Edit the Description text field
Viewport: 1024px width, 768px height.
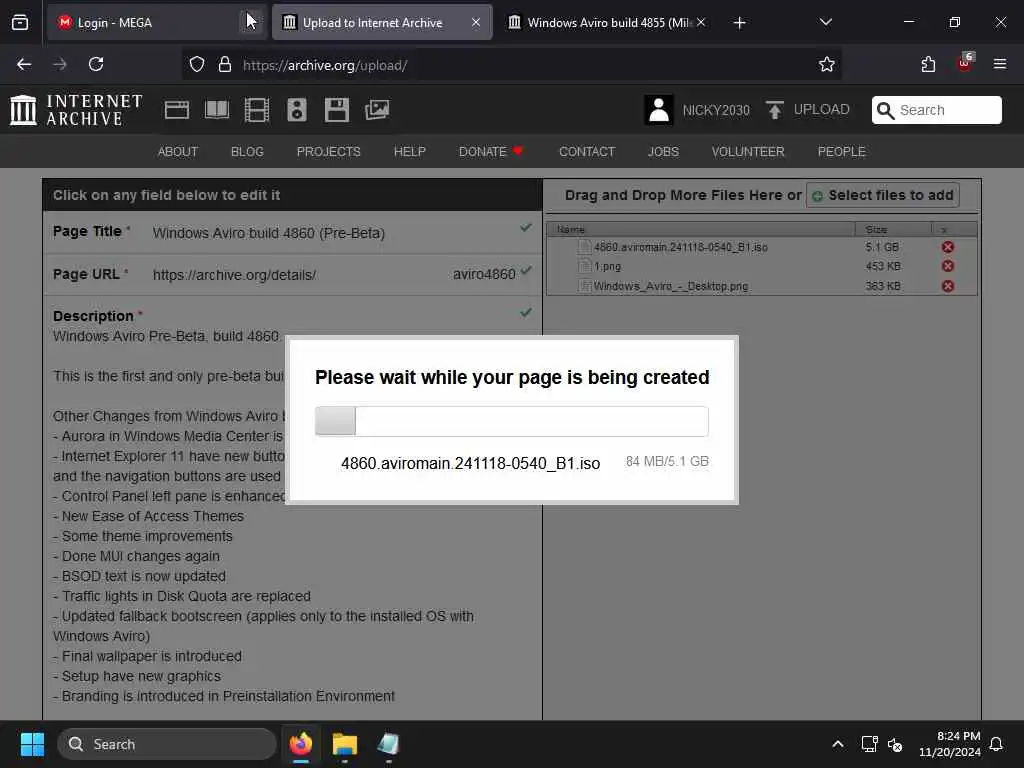click(x=293, y=509)
